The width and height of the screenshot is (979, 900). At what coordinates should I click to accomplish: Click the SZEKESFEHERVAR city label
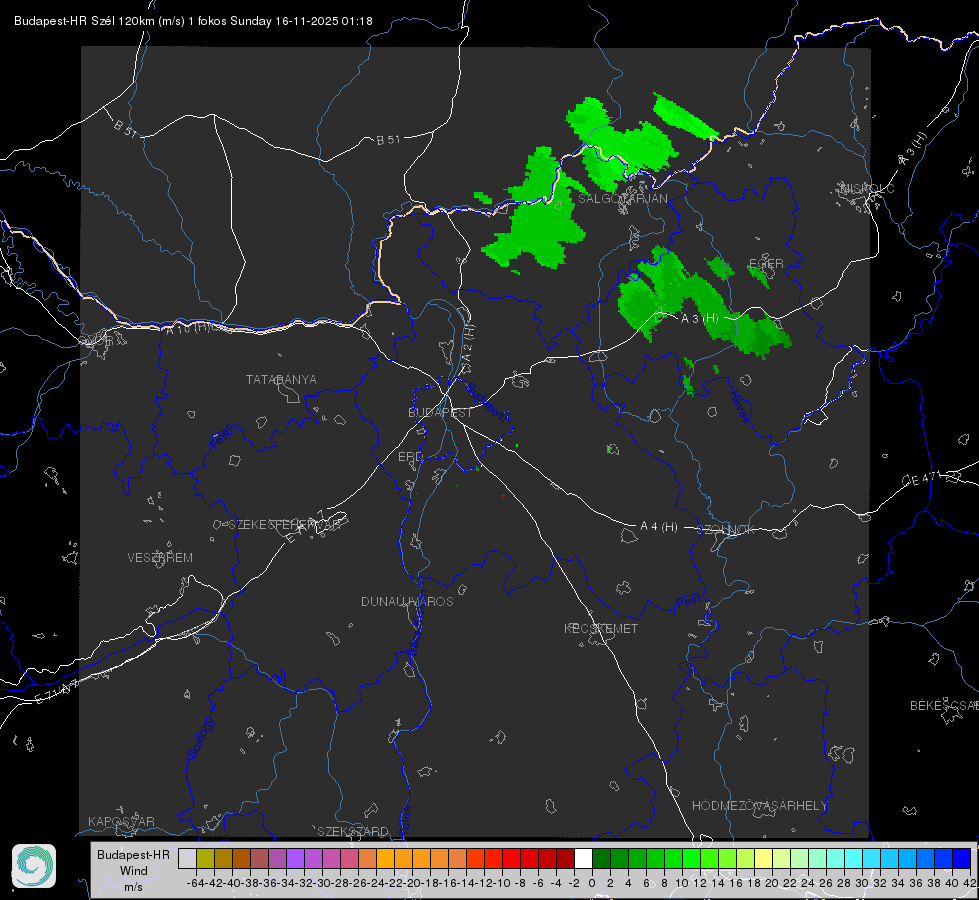[x=283, y=524]
